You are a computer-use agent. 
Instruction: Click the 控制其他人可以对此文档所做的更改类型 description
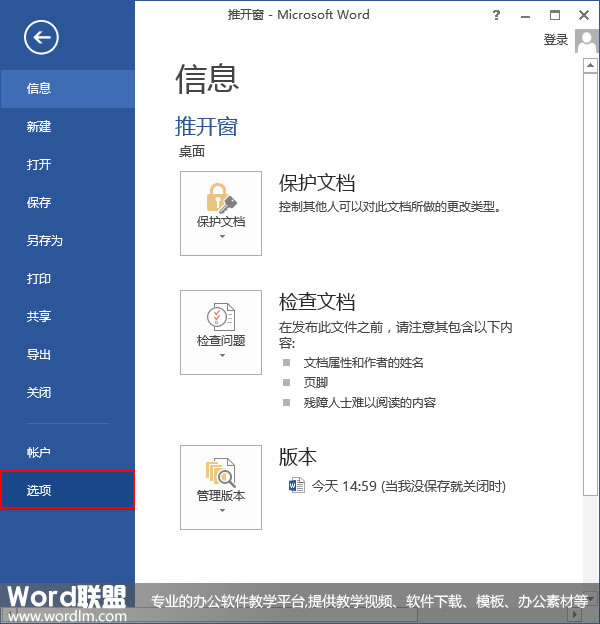pyautogui.click(x=390, y=207)
